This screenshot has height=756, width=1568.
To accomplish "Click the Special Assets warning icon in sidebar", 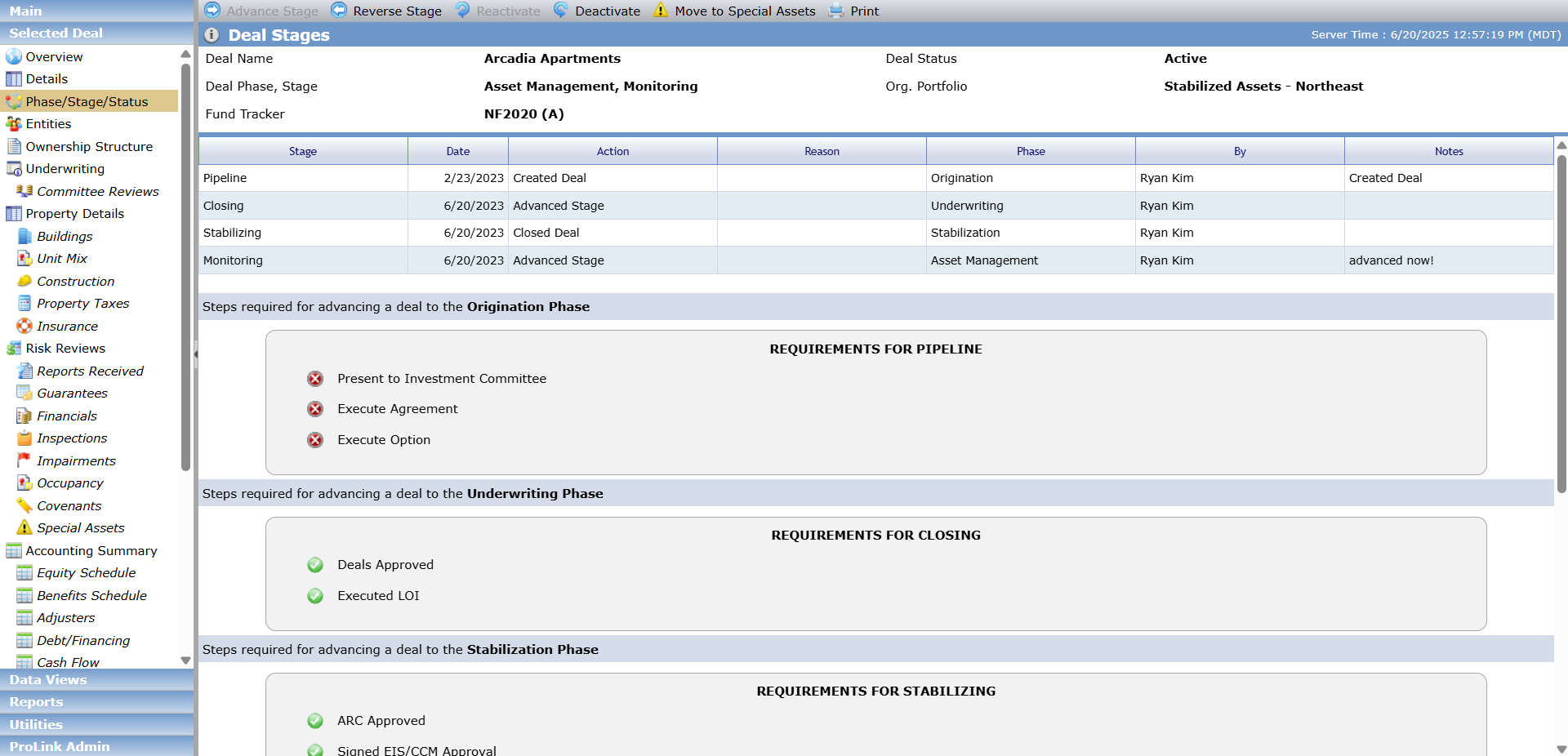I will pyautogui.click(x=24, y=528).
